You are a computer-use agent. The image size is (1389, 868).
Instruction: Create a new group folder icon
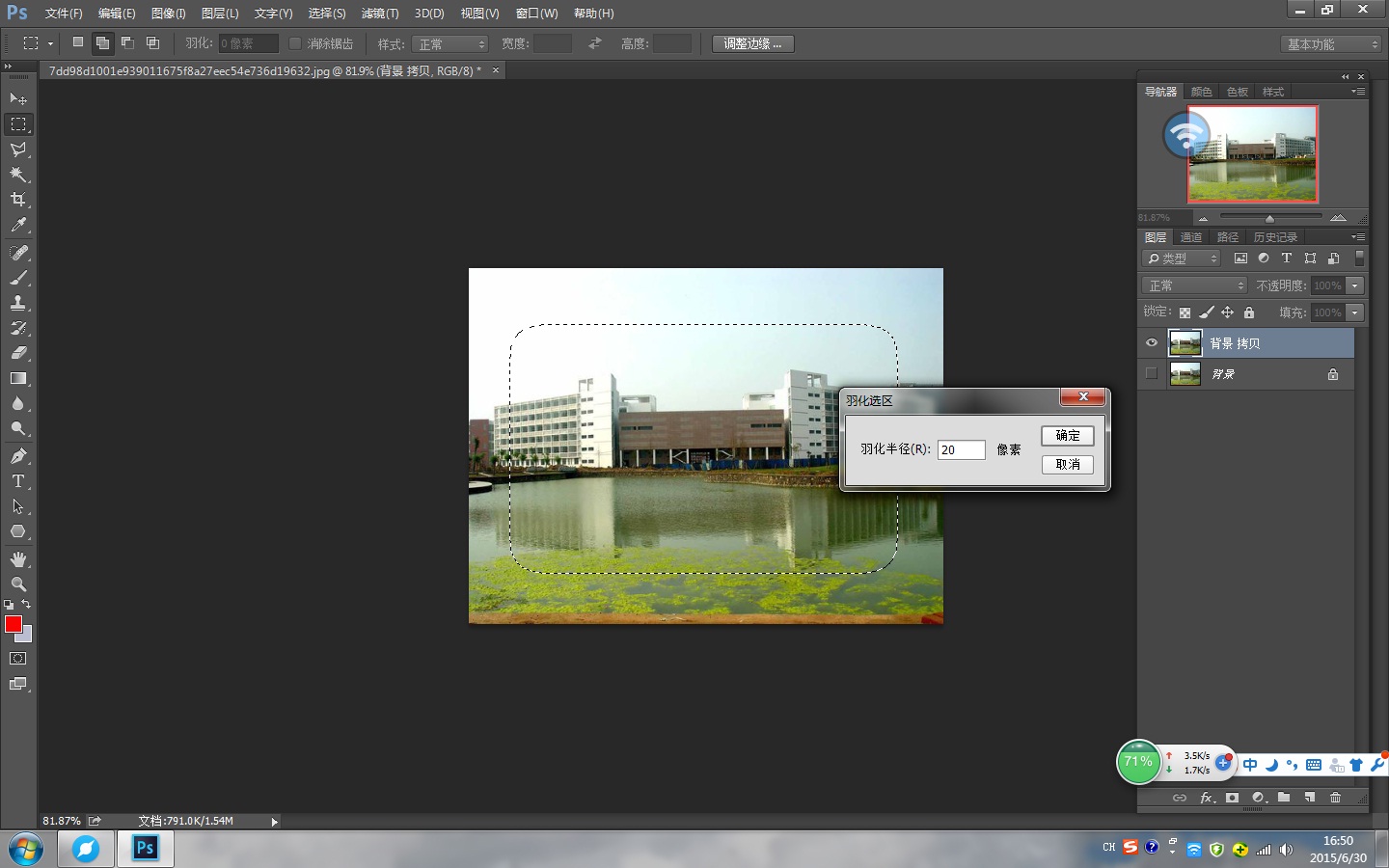click(x=1284, y=798)
